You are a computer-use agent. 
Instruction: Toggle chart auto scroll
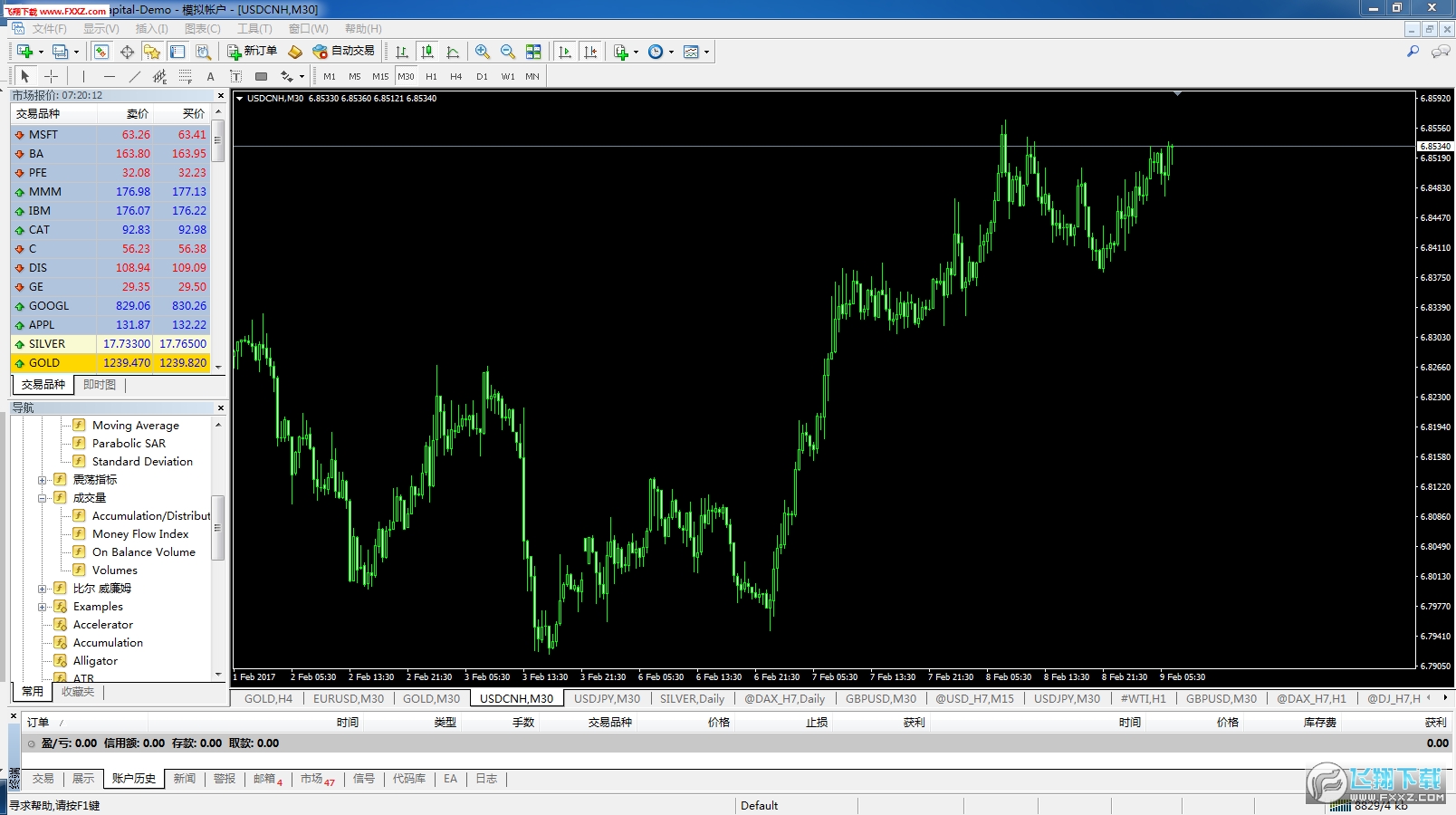(x=565, y=52)
